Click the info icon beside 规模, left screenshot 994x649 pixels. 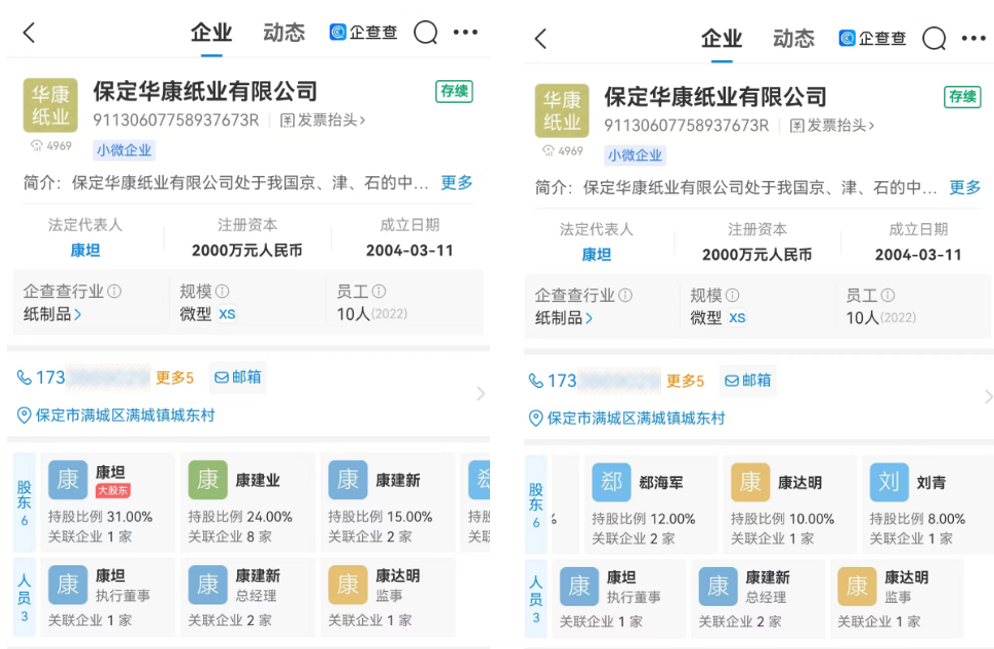click(x=222, y=291)
